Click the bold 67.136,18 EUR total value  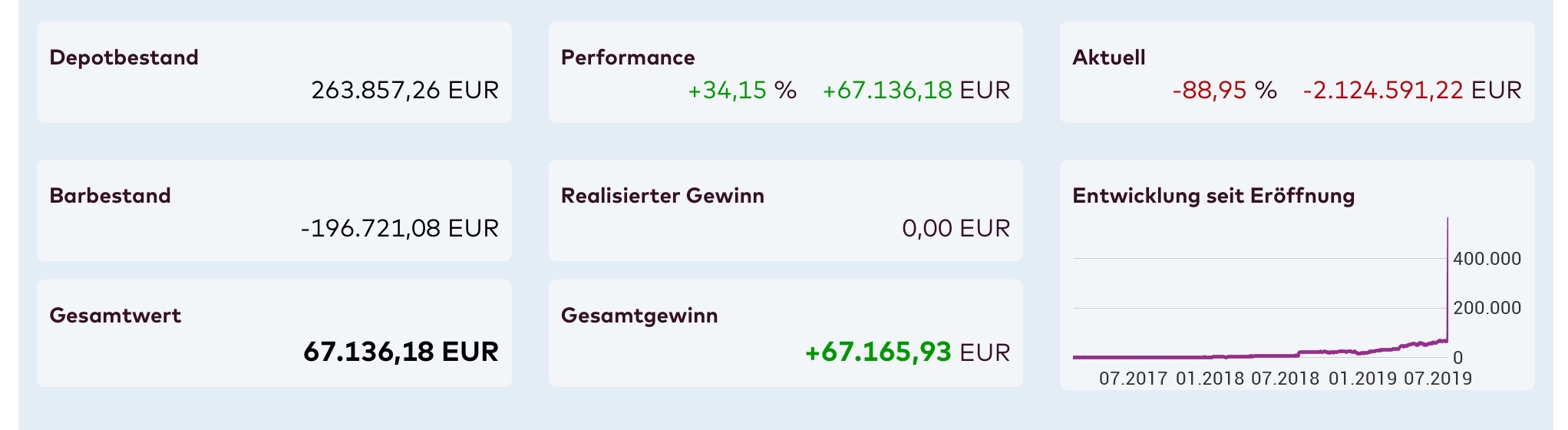click(x=401, y=352)
